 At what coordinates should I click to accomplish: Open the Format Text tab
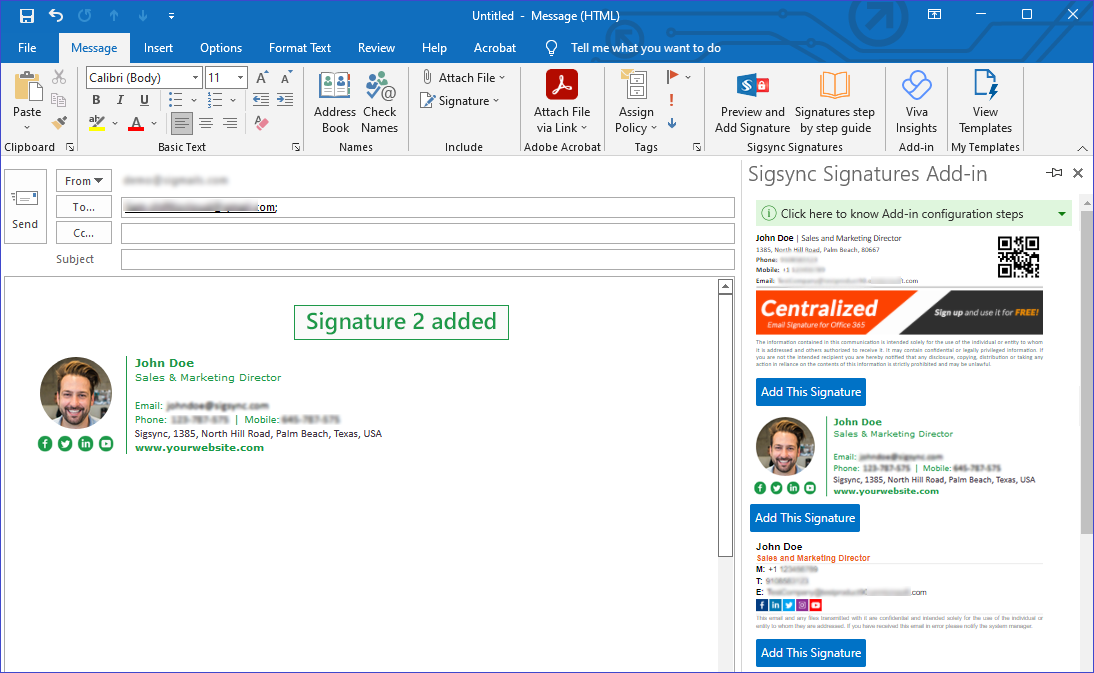tap(300, 48)
